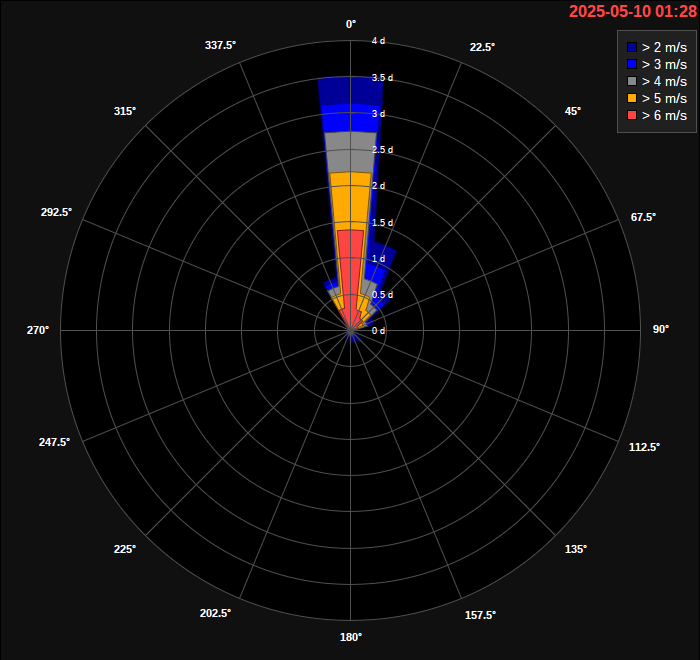The image size is (700, 660).
Task: Click the 22.5° direction label
Action: point(482,47)
